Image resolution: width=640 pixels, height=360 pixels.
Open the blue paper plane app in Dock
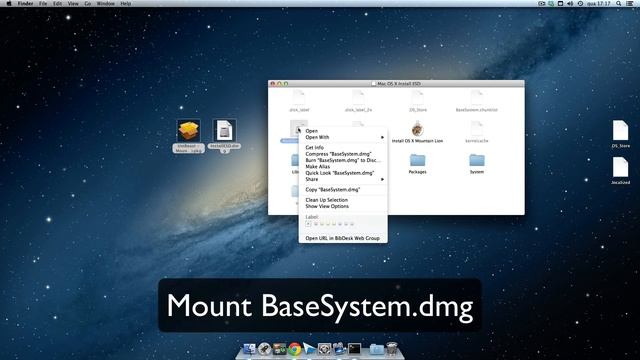(x=309, y=349)
